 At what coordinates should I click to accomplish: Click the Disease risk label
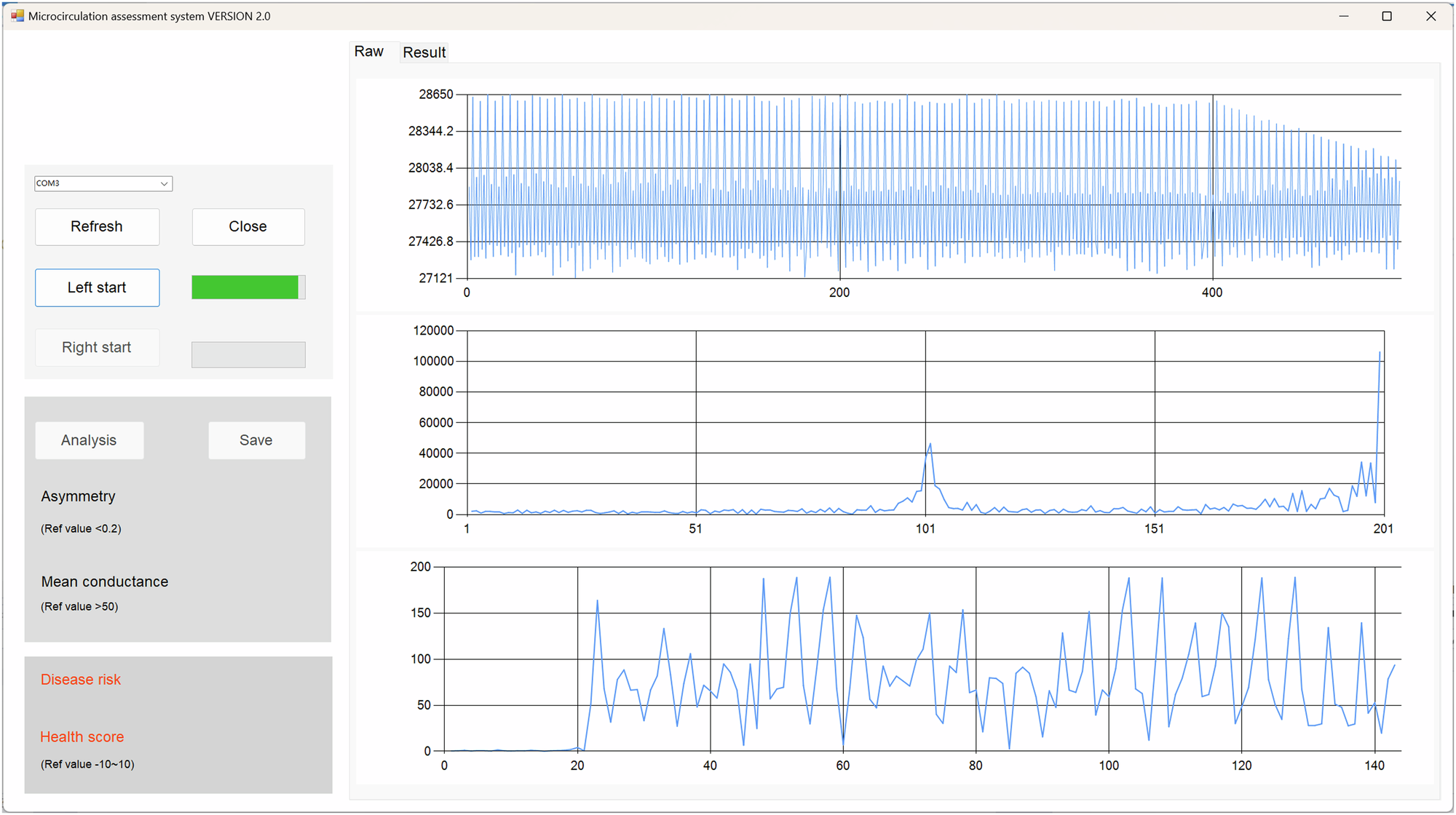(x=81, y=680)
